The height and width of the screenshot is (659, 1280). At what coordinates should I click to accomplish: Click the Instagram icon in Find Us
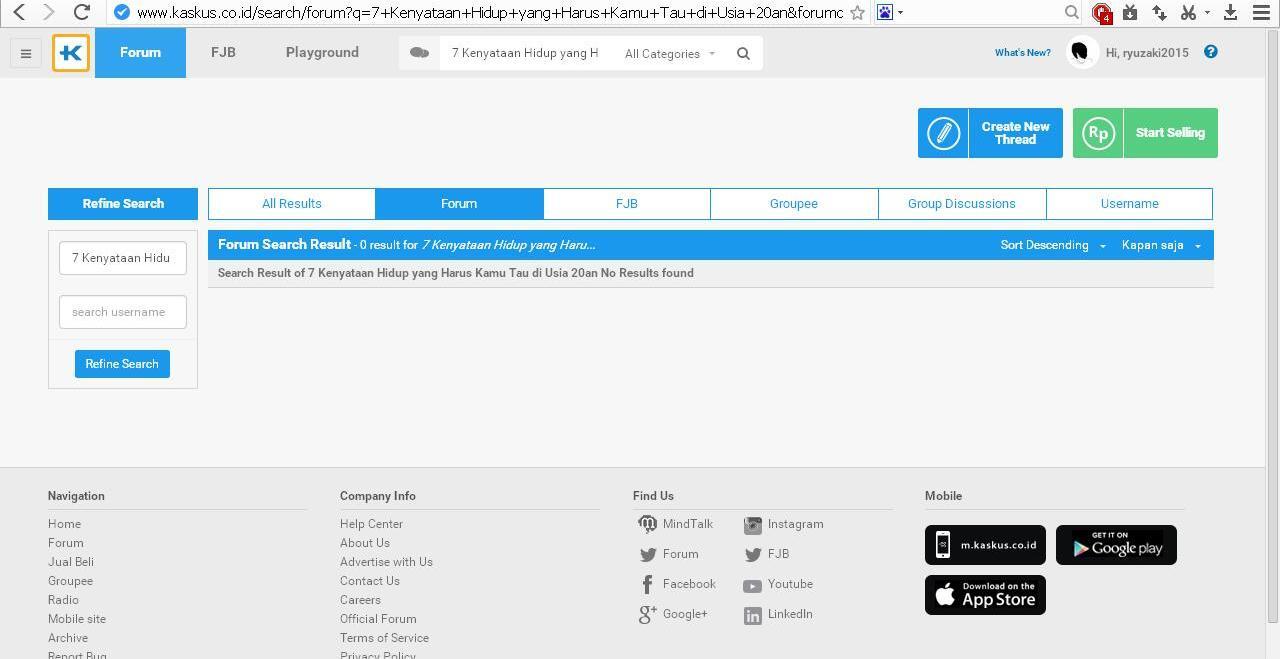point(753,525)
